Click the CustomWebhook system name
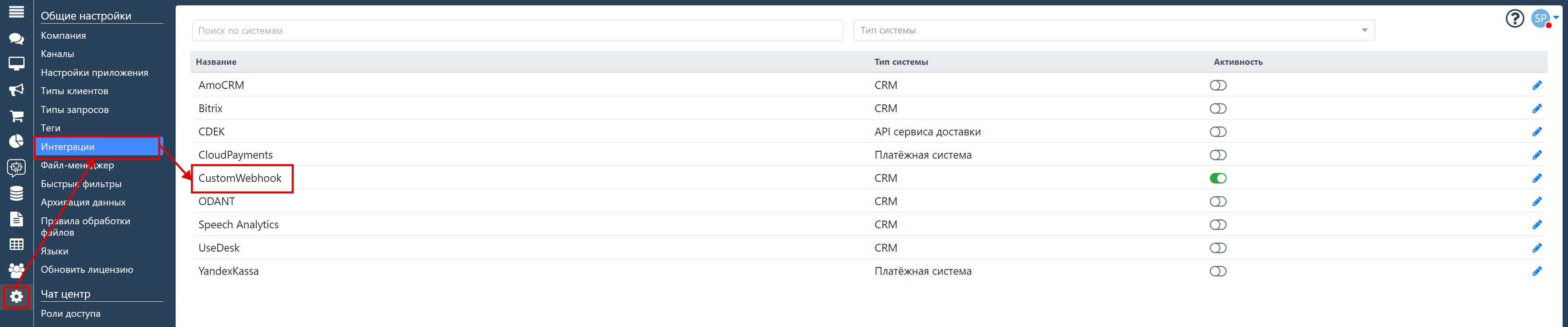The image size is (1568, 327). (x=240, y=178)
